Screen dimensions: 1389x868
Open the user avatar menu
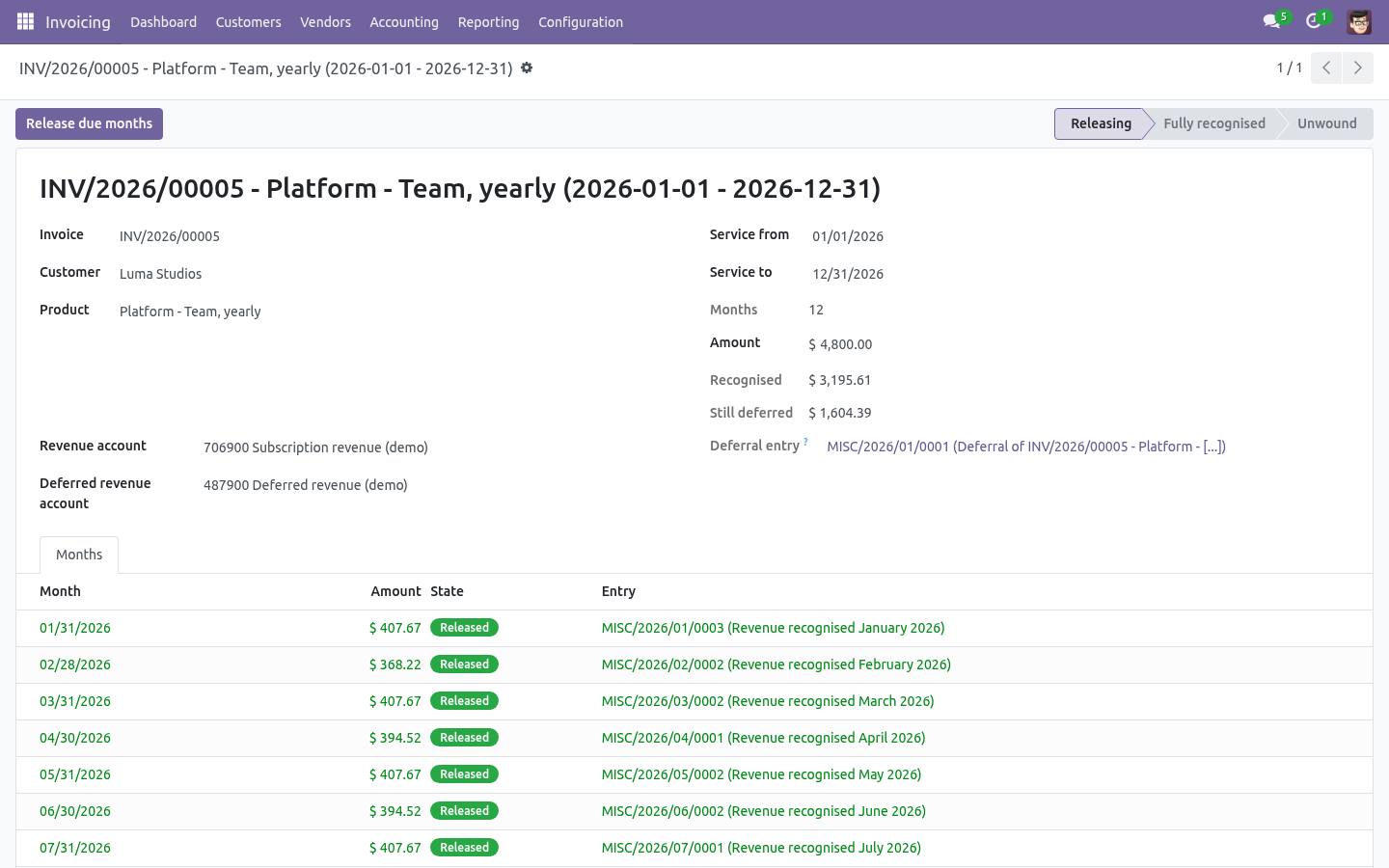click(x=1359, y=21)
